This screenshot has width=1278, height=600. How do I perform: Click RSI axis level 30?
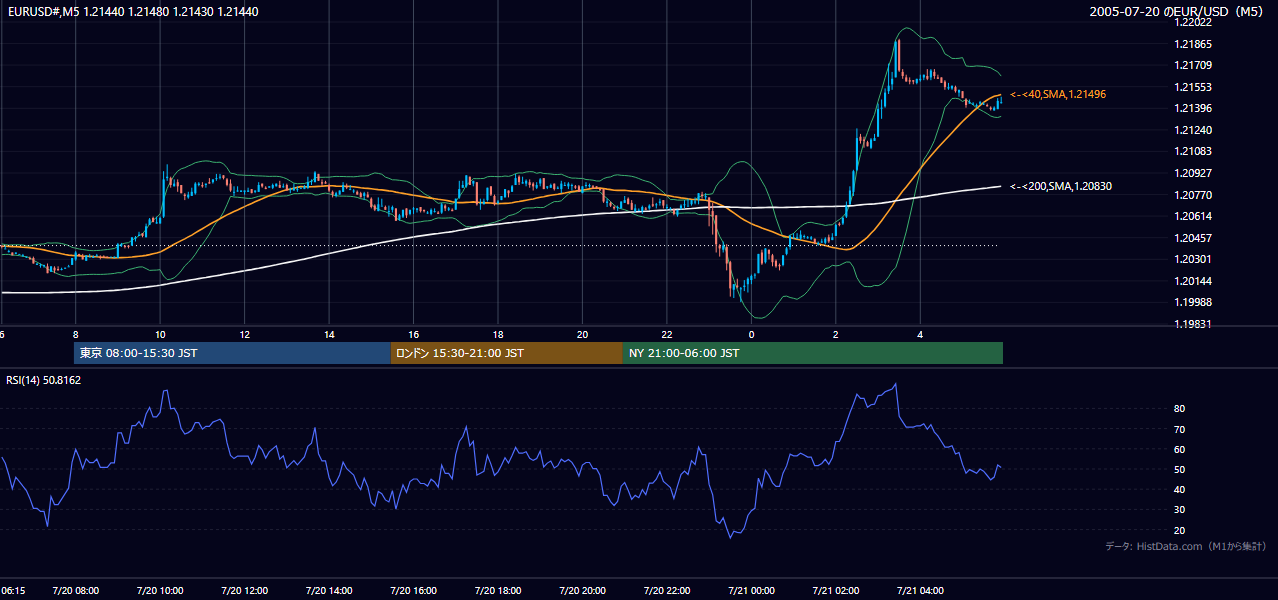point(1180,510)
